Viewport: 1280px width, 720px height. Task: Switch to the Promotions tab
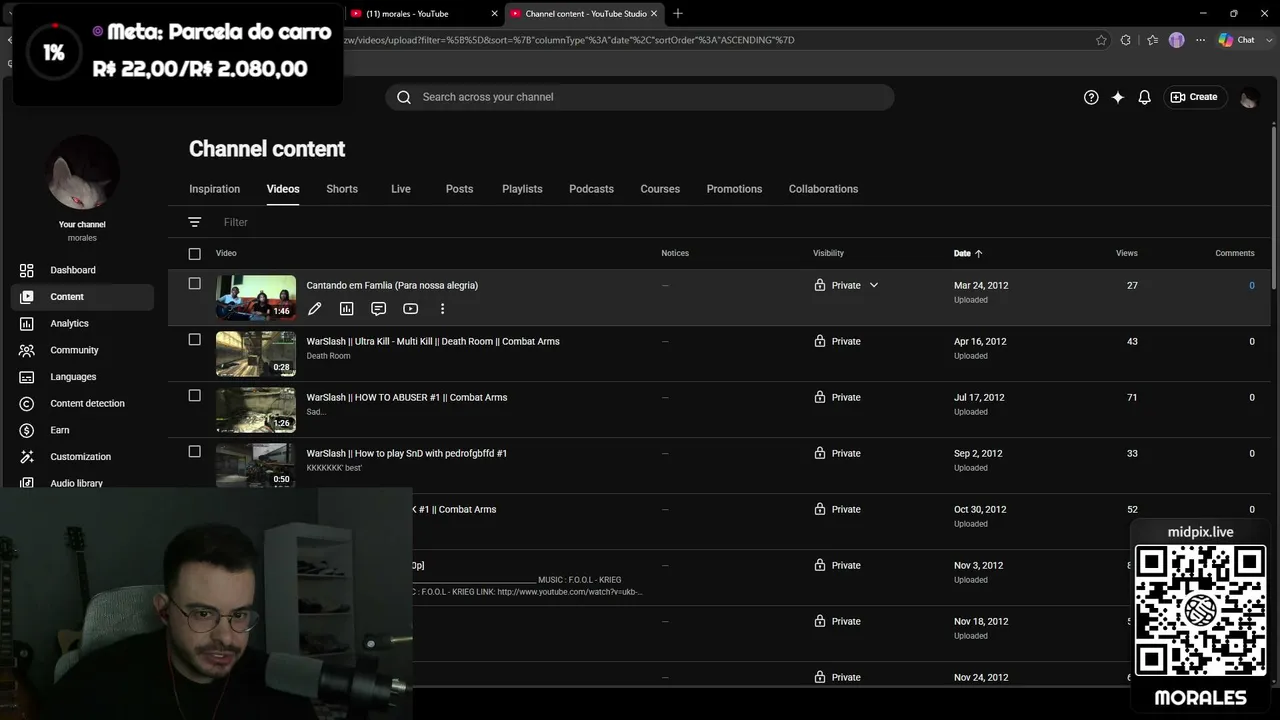[x=734, y=189]
